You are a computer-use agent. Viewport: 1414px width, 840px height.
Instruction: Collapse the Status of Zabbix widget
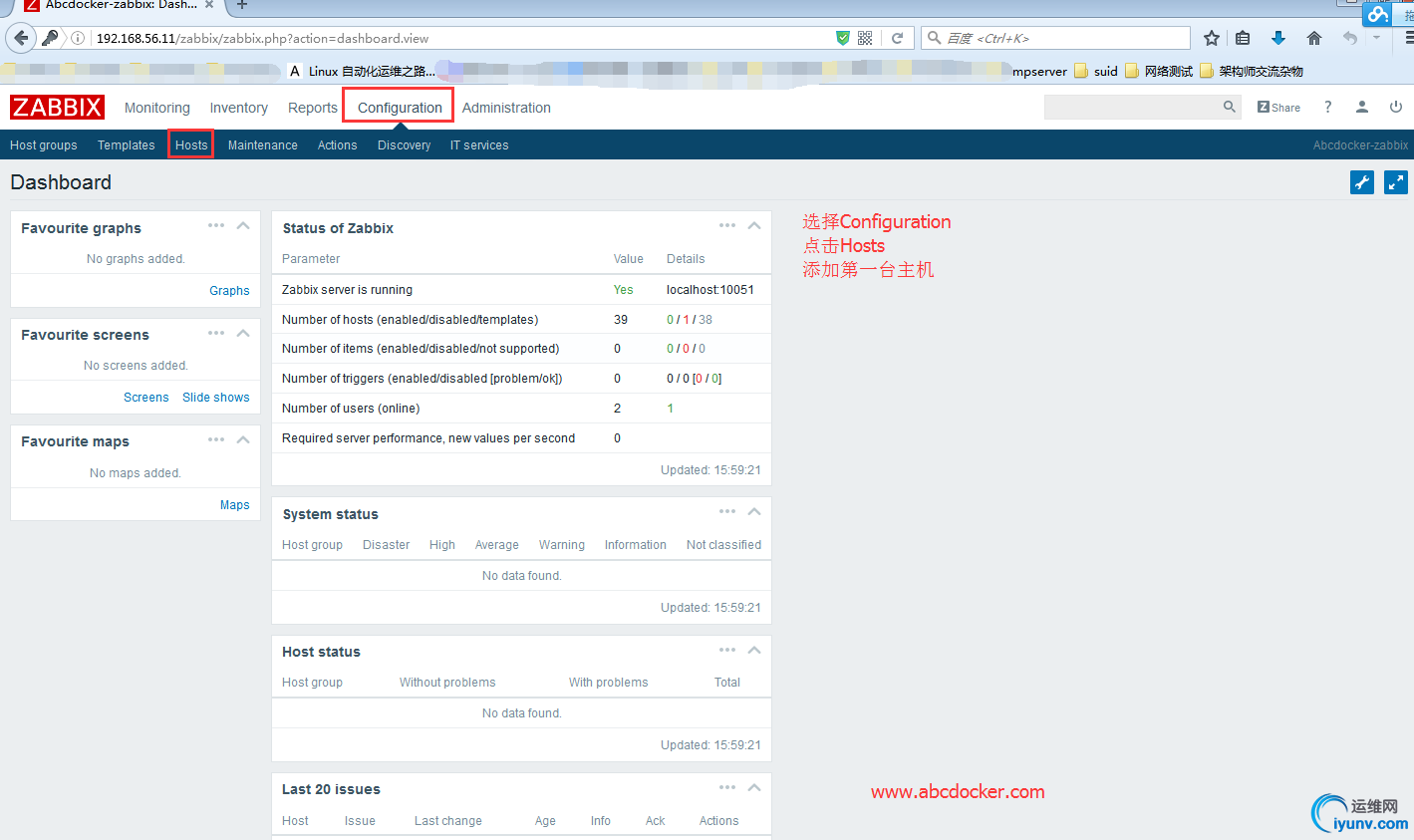(754, 225)
